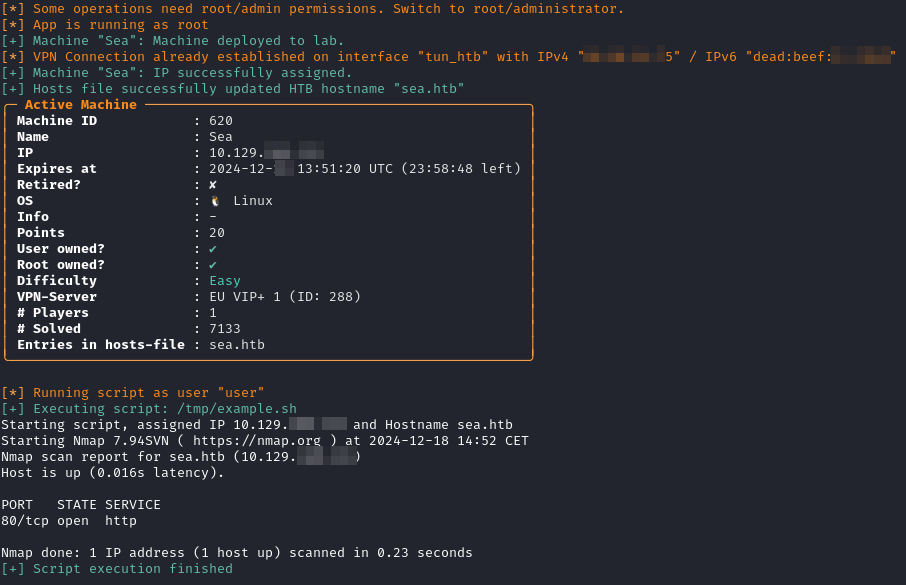
Task: Click the green checkmark next to Root owned?
Action: point(213,265)
